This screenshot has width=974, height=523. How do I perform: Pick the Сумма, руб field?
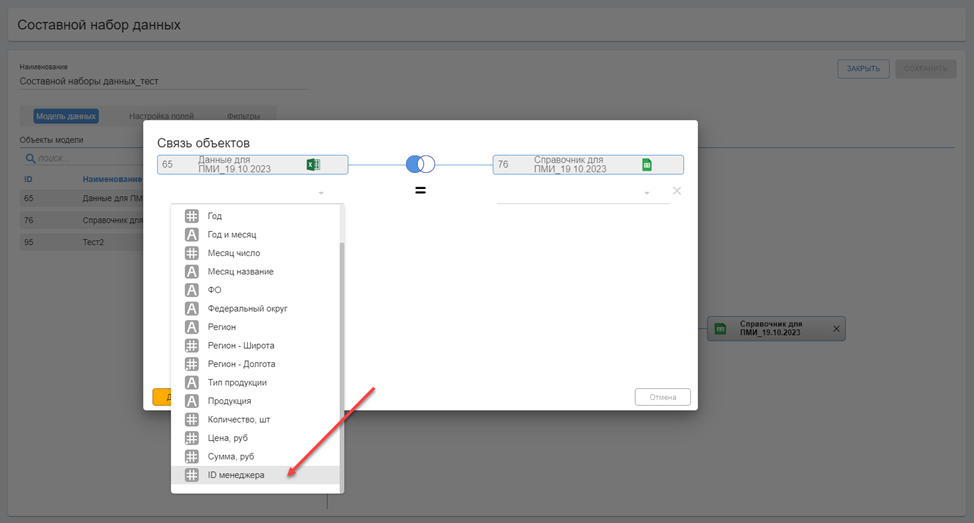231,456
